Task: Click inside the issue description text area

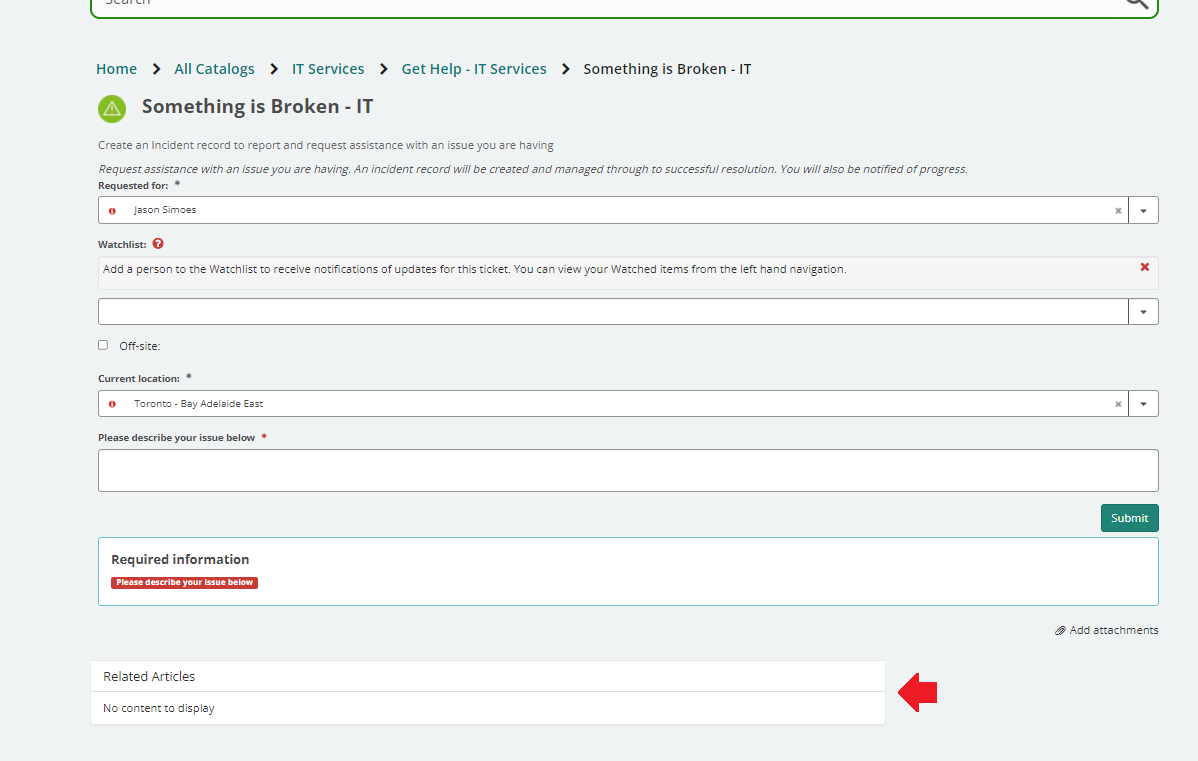Action: pyautogui.click(x=628, y=470)
